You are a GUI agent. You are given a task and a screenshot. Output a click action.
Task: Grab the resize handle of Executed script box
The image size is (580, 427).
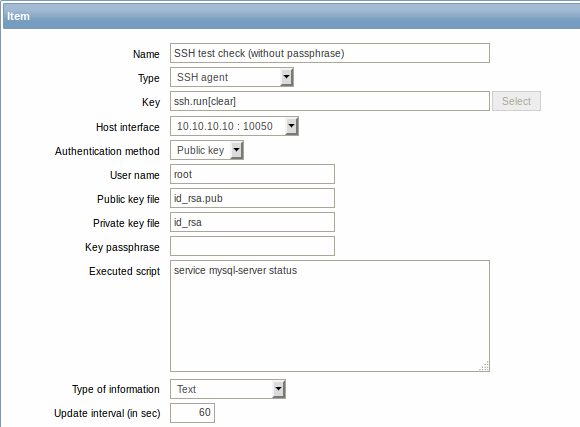click(484, 366)
